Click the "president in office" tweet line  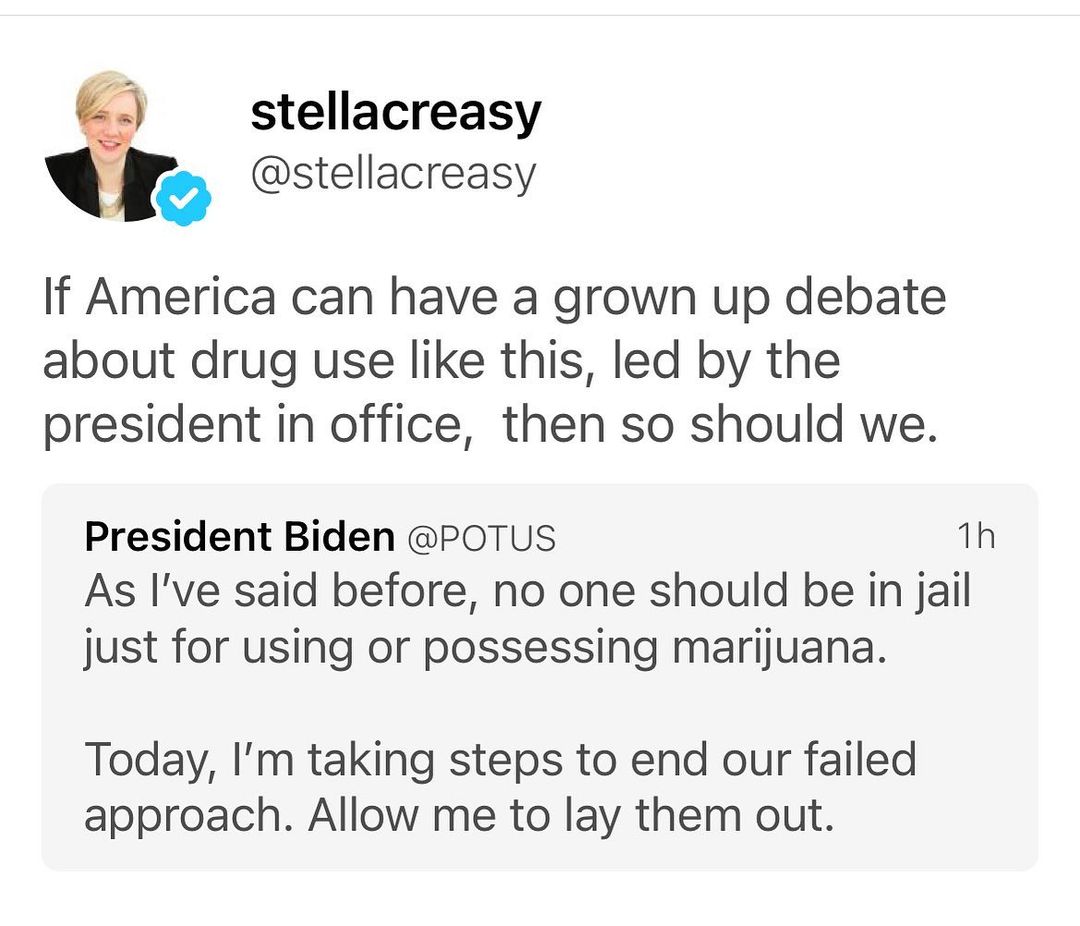point(491,423)
